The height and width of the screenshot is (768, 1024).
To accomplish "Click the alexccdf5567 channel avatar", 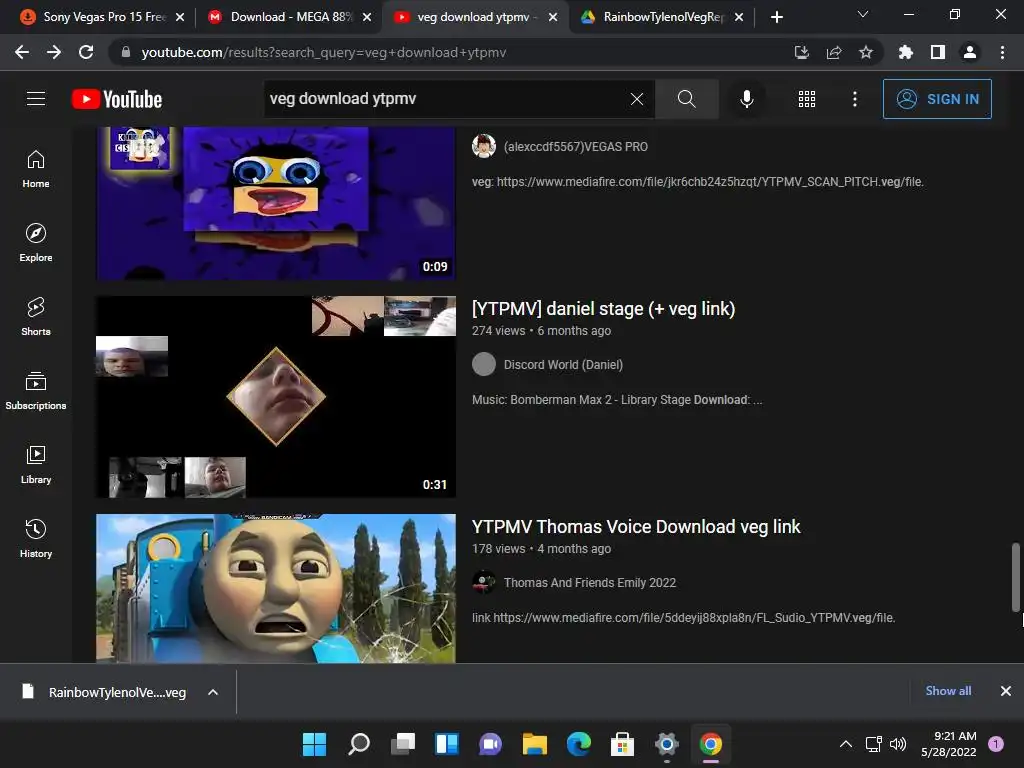I will pyautogui.click(x=484, y=146).
